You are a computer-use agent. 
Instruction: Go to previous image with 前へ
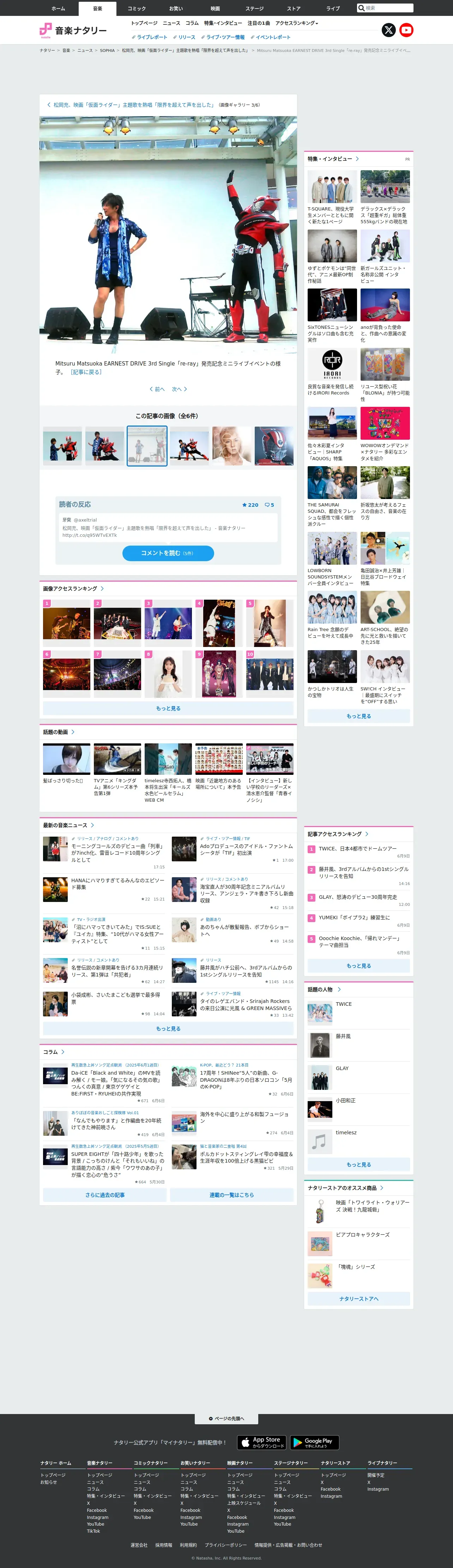(x=157, y=389)
